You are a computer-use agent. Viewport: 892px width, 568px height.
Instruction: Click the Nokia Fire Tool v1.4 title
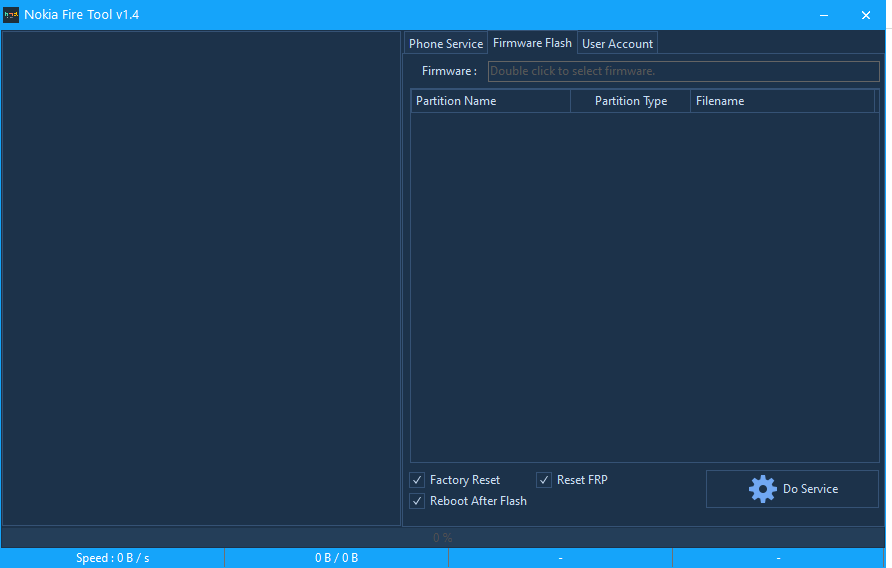[x=81, y=15]
